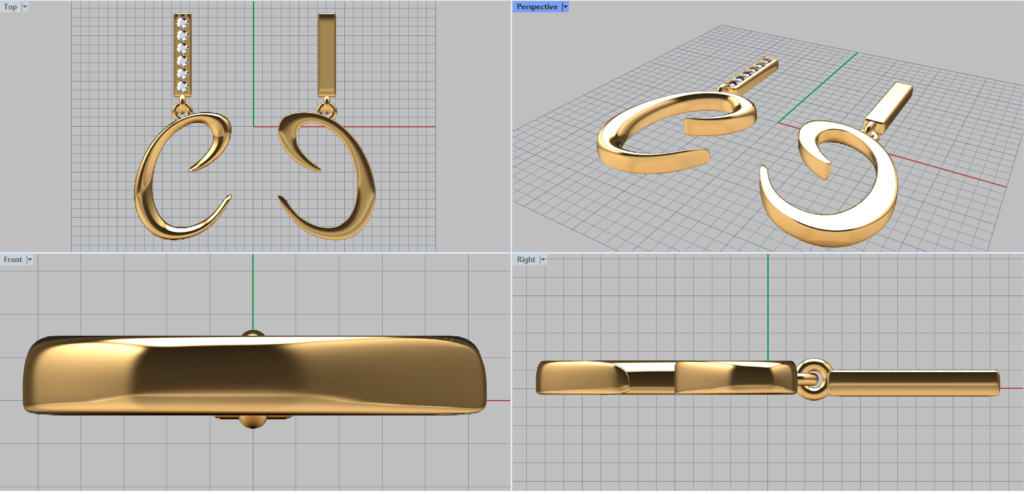Screen dimensions: 1024x494
Task: Select the diamond-set bail in Top view
Action: point(182,55)
